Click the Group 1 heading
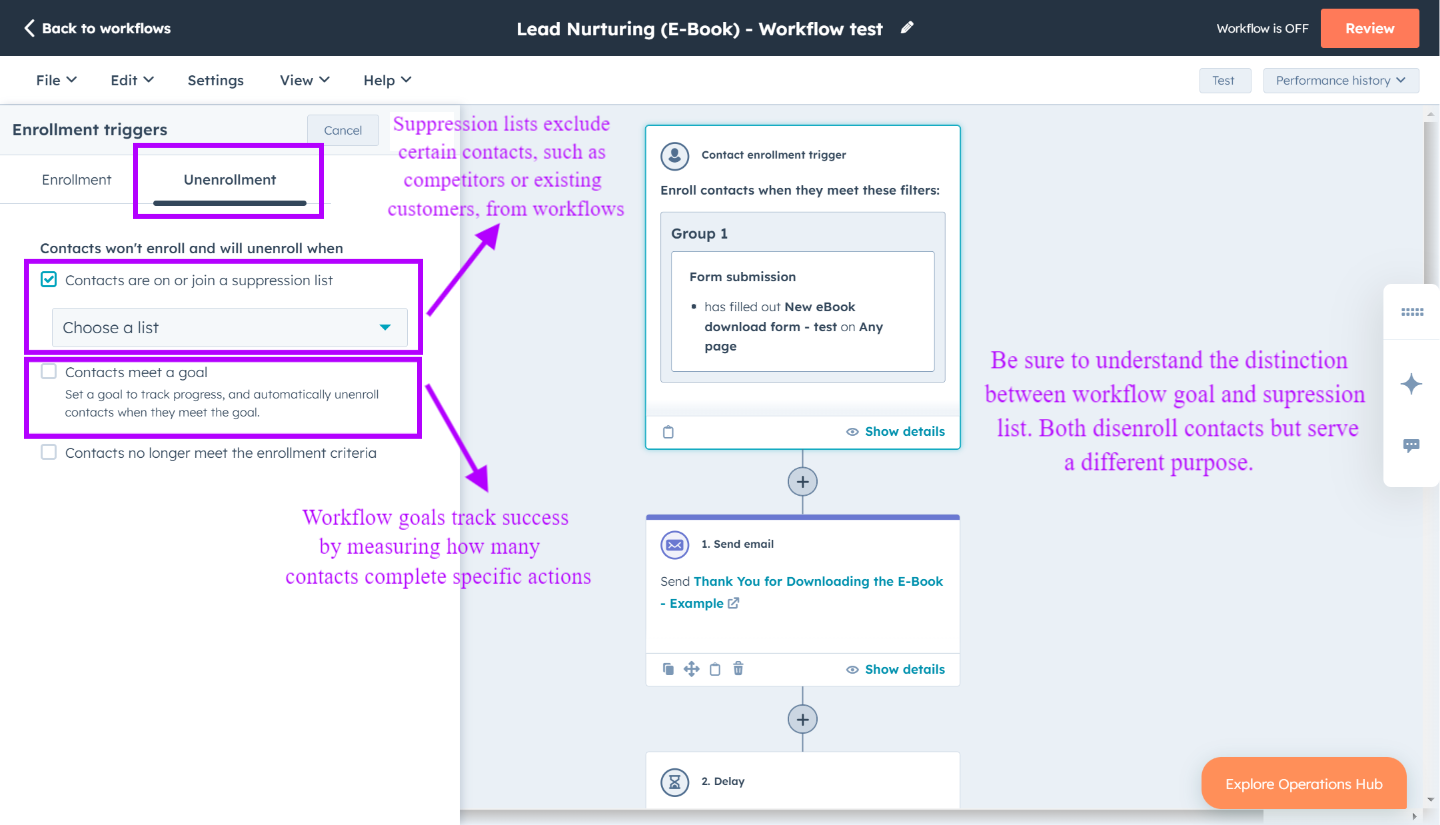Image resolution: width=1440 pixels, height=825 pixels. coord(700,233)
